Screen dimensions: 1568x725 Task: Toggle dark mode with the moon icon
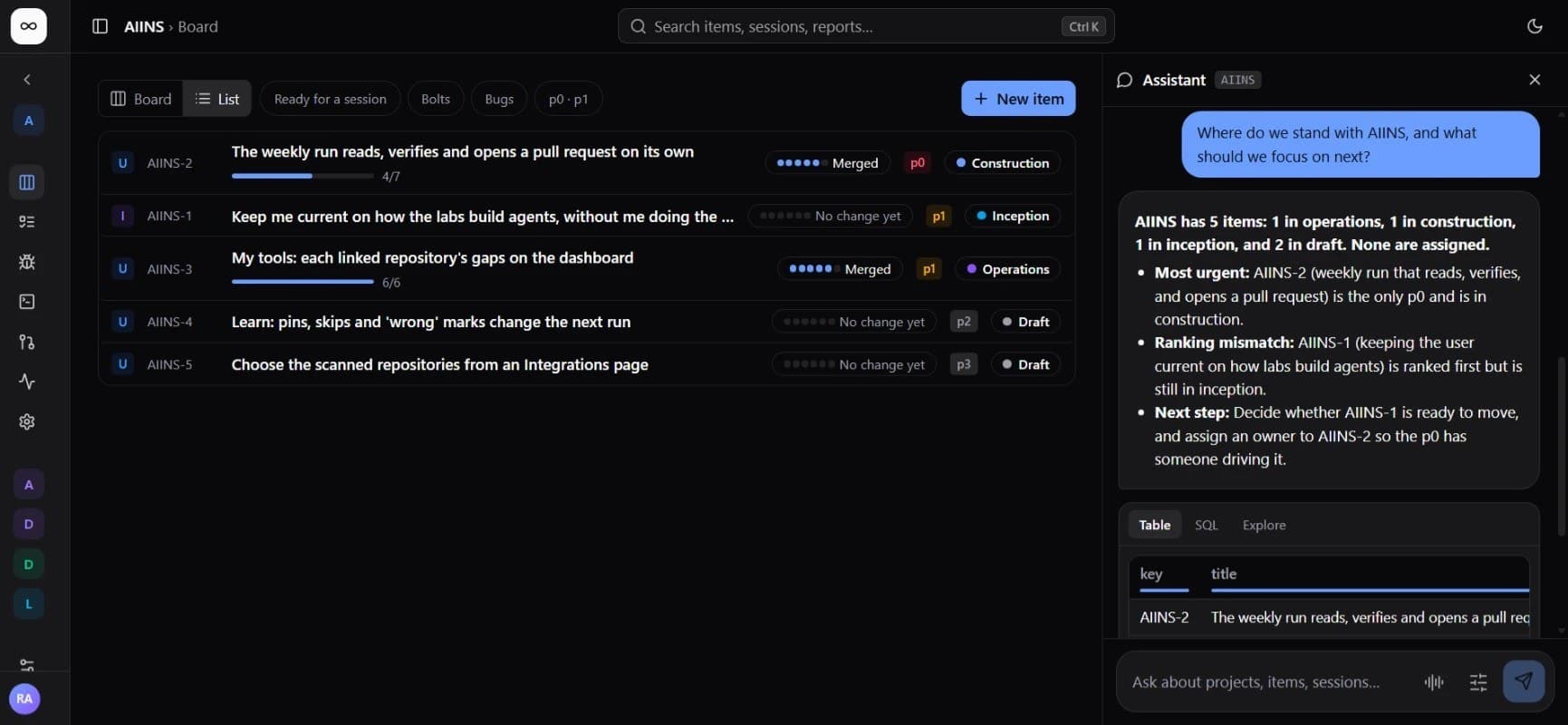(1534, 26)
